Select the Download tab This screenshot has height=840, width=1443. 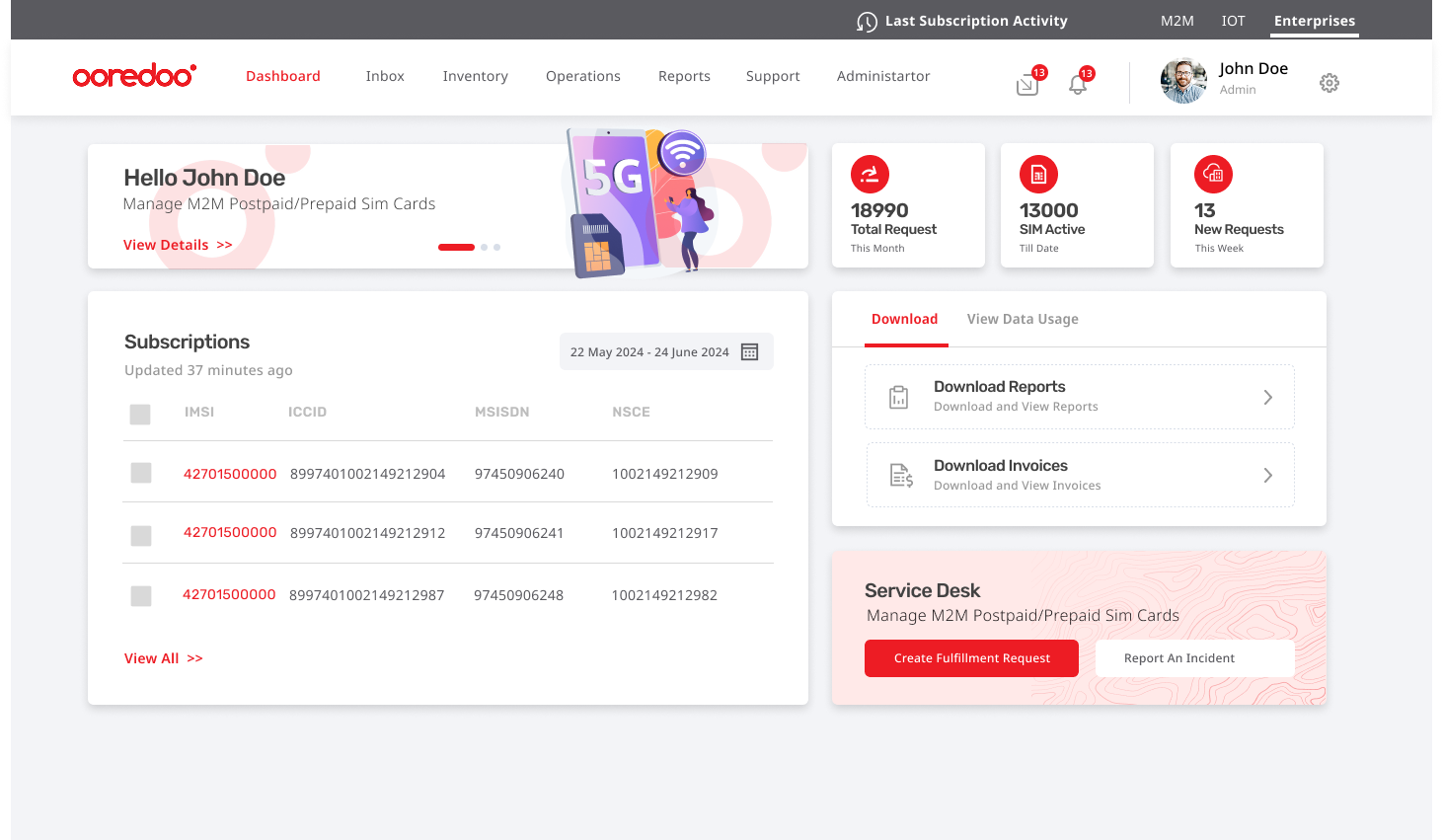(x=905, y=319)
